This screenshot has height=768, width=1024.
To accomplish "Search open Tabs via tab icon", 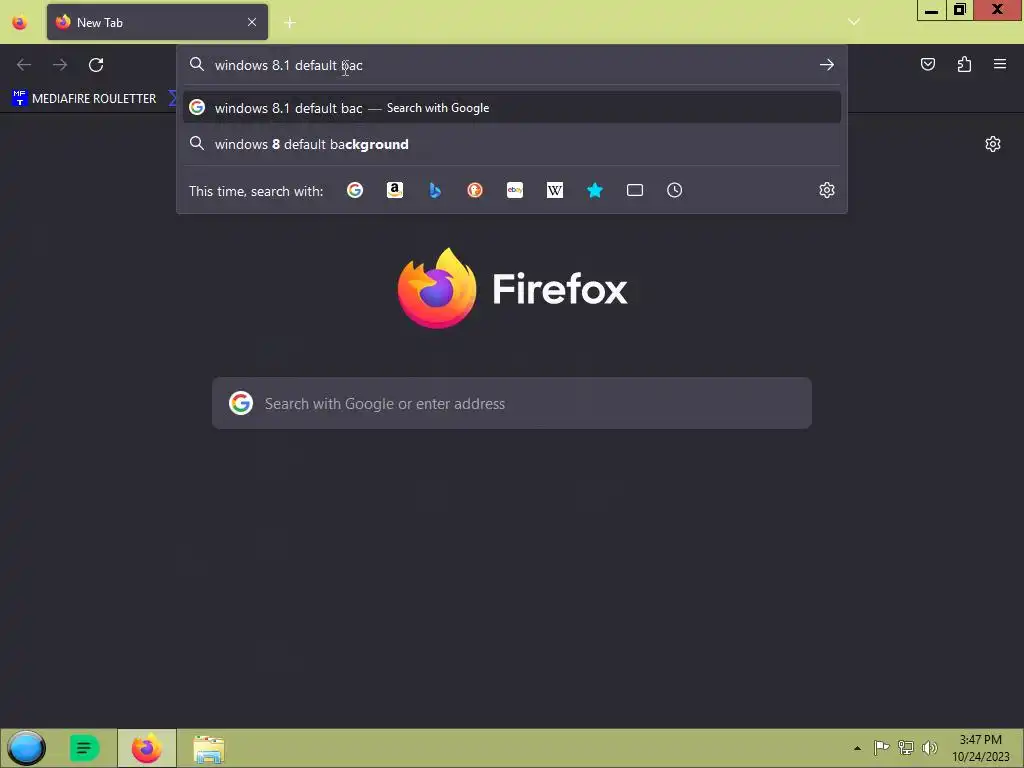I will [635, 190].
